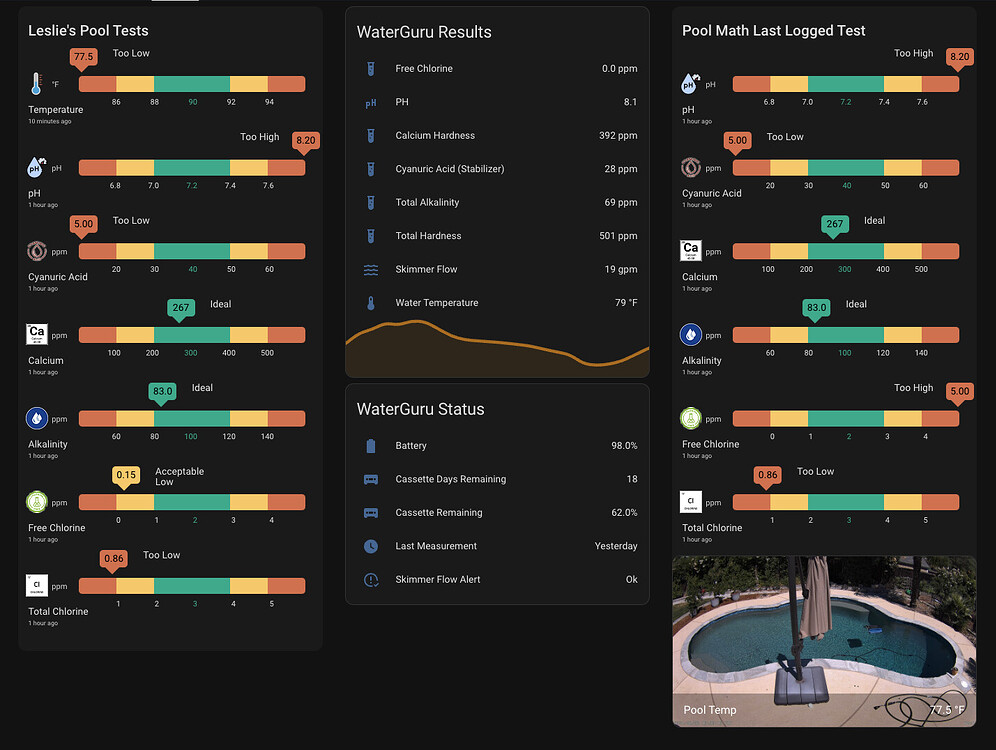Click the battery icon in WaterGuru Status
The height and width of the screenshot is (750, 996).
coord(371,446)
